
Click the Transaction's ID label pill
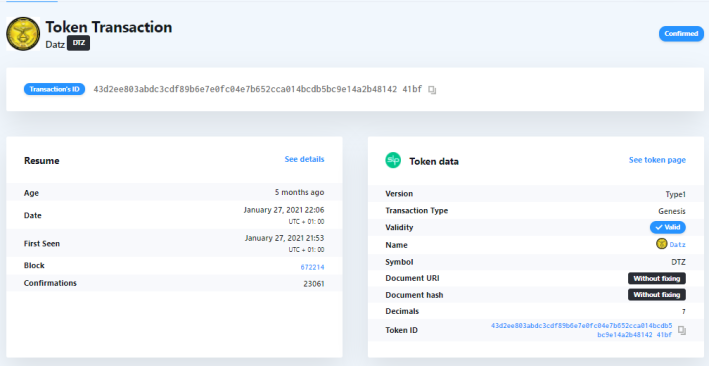click(54, 89)
